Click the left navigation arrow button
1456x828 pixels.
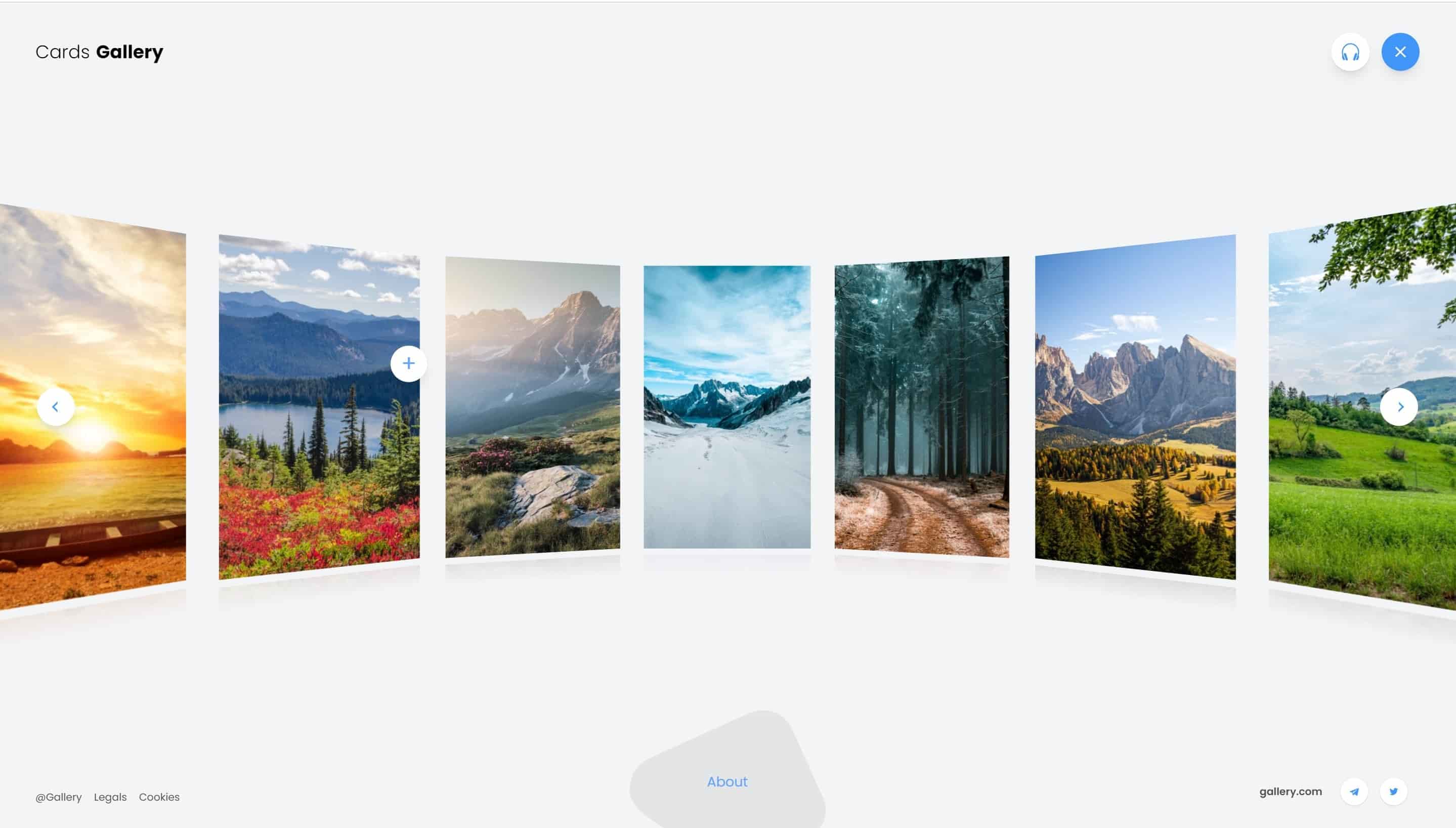pyautogui.click(x=55, y=406)
